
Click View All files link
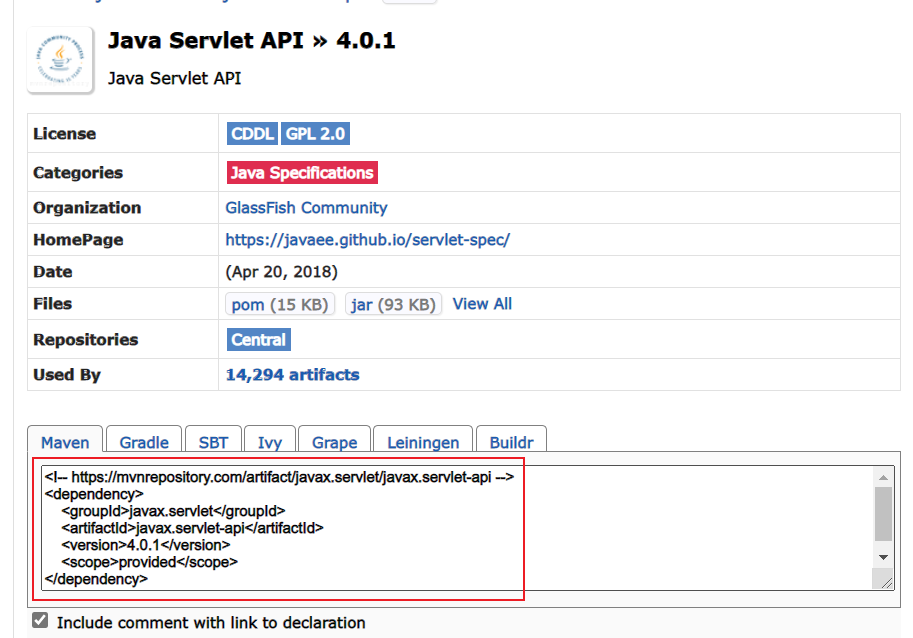pos(482,304)
